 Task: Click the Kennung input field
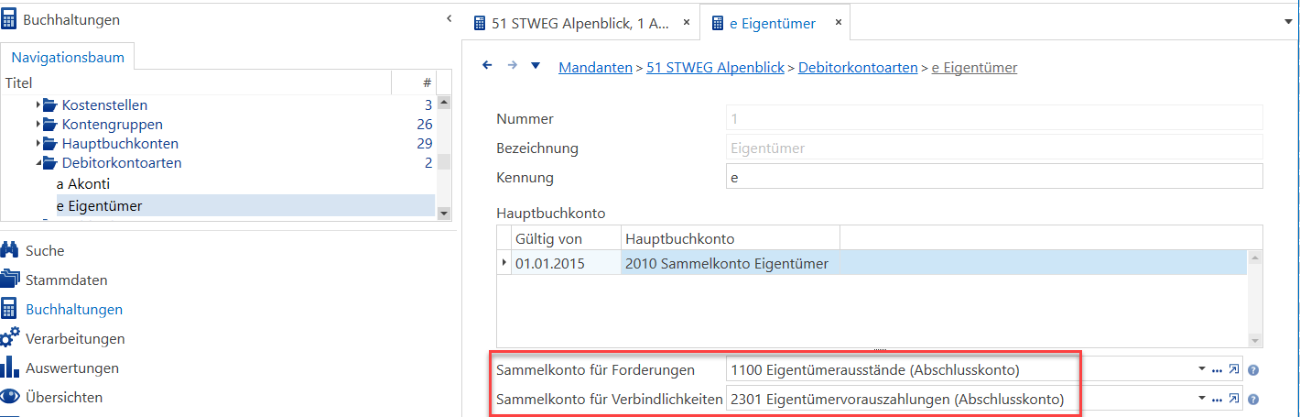click(x=994, y=177)
